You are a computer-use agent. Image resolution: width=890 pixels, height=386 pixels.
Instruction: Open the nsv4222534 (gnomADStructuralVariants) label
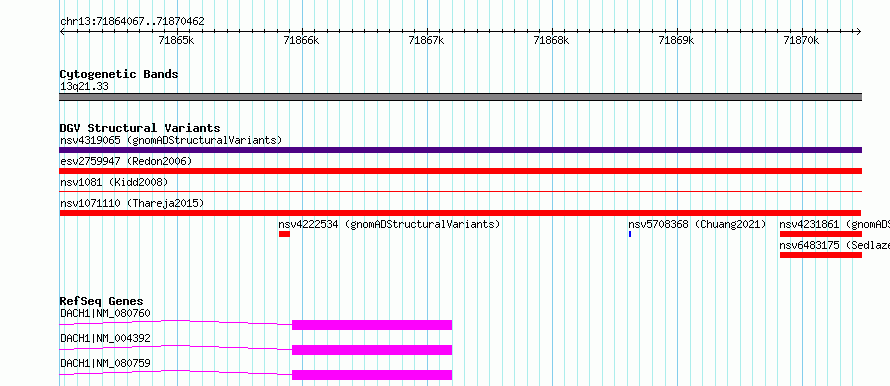tap(389, 224)
